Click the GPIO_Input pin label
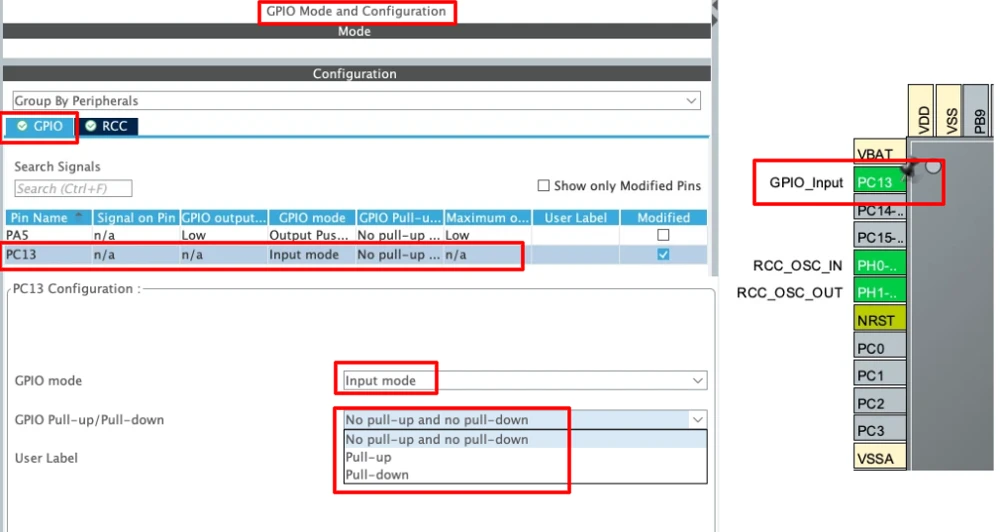The image size is (1000, 532). [806, 182]
